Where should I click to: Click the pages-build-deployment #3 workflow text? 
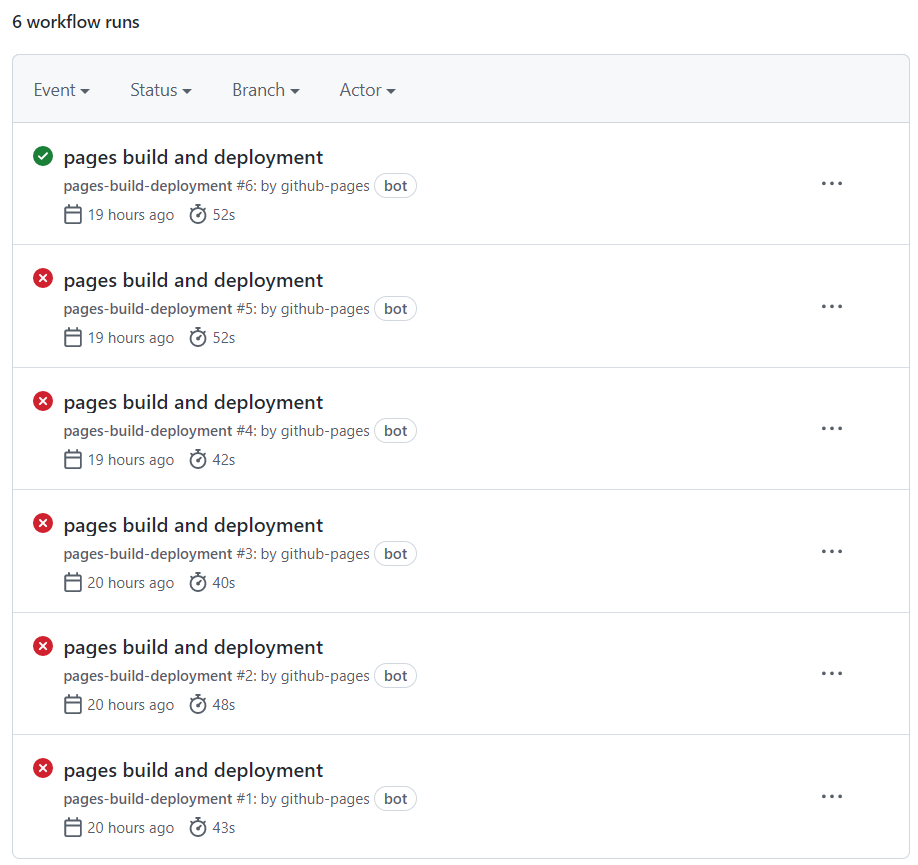160,554
